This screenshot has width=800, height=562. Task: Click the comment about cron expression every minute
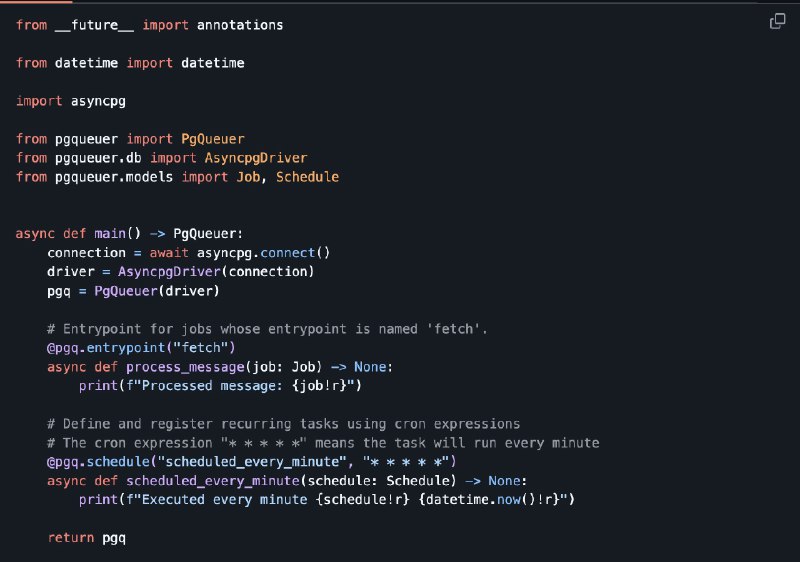(x=323, y=443)
